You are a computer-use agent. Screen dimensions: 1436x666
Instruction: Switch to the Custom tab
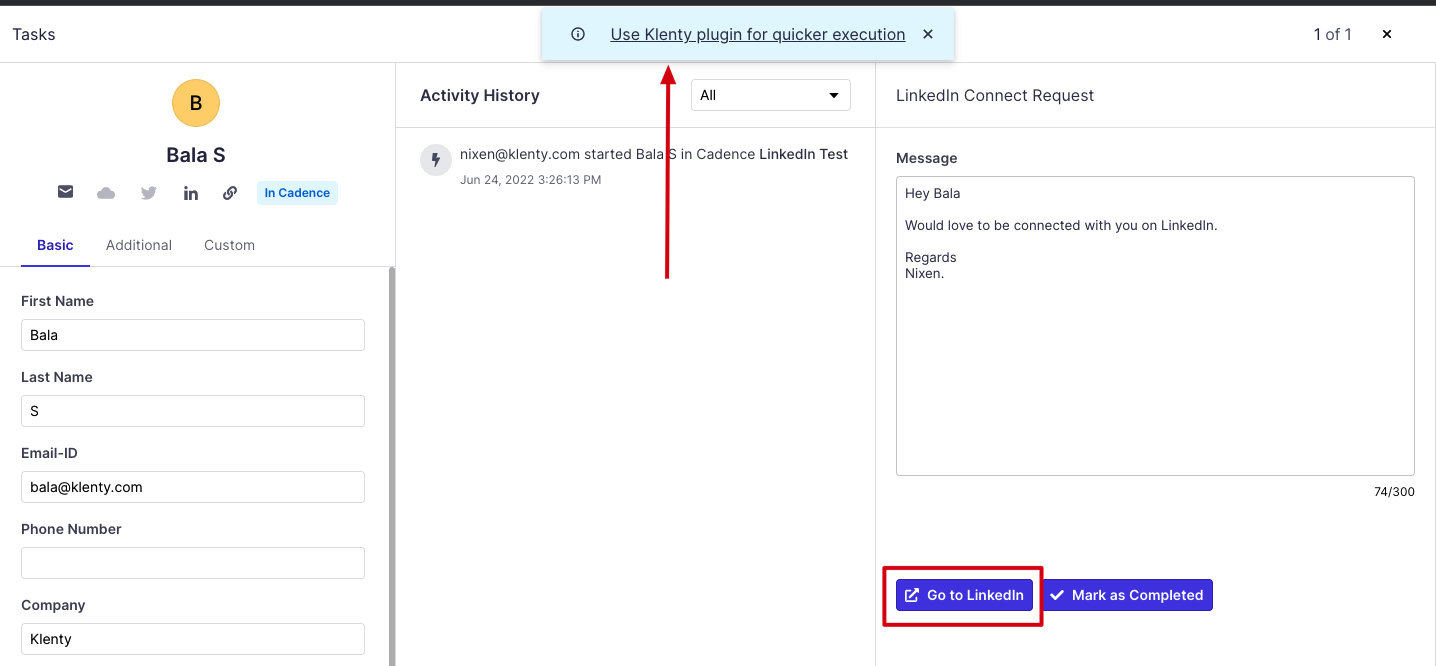pos(229,245)
